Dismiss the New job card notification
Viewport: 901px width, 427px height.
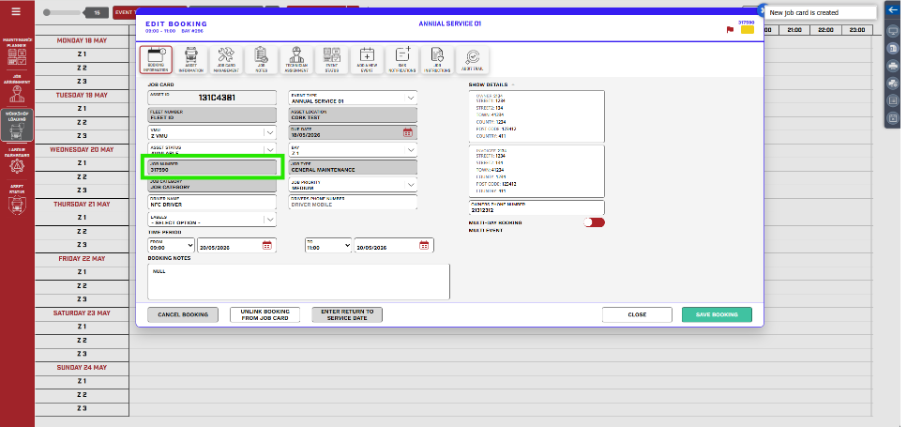[763, 11]
